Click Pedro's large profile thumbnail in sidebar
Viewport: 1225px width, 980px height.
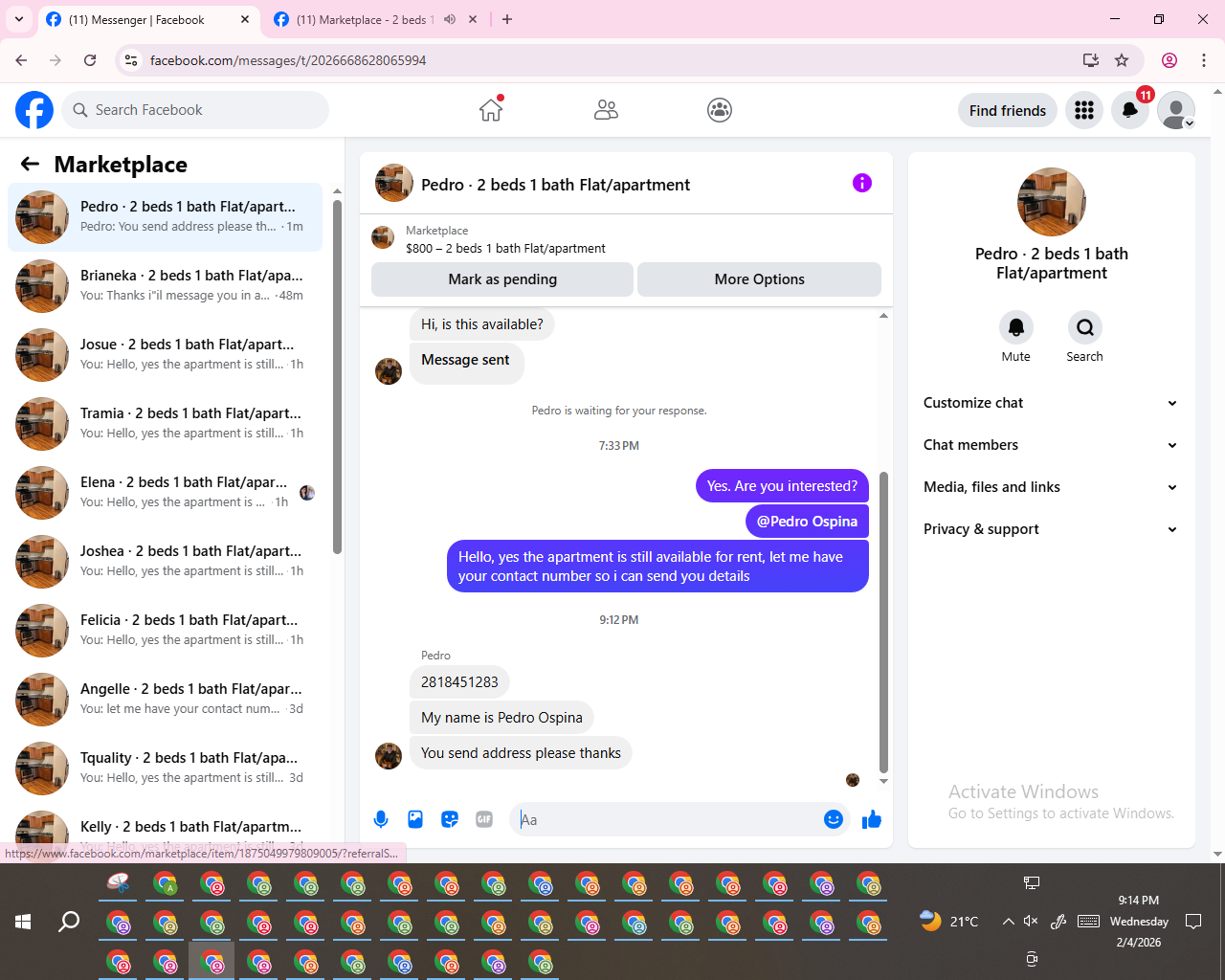[x=1051, y=202]
